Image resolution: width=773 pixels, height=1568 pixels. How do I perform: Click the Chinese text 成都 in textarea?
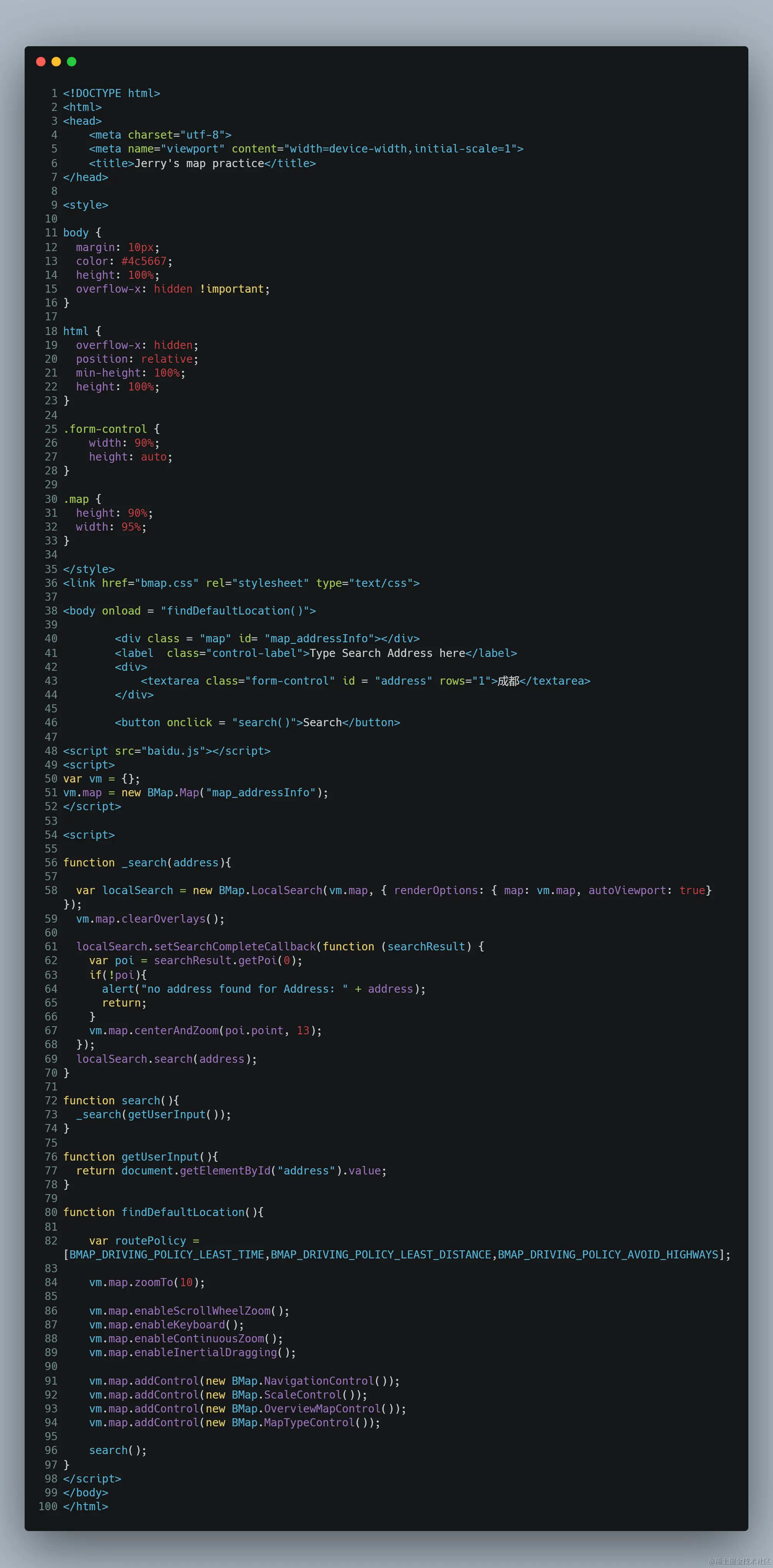tap(508, 681)
